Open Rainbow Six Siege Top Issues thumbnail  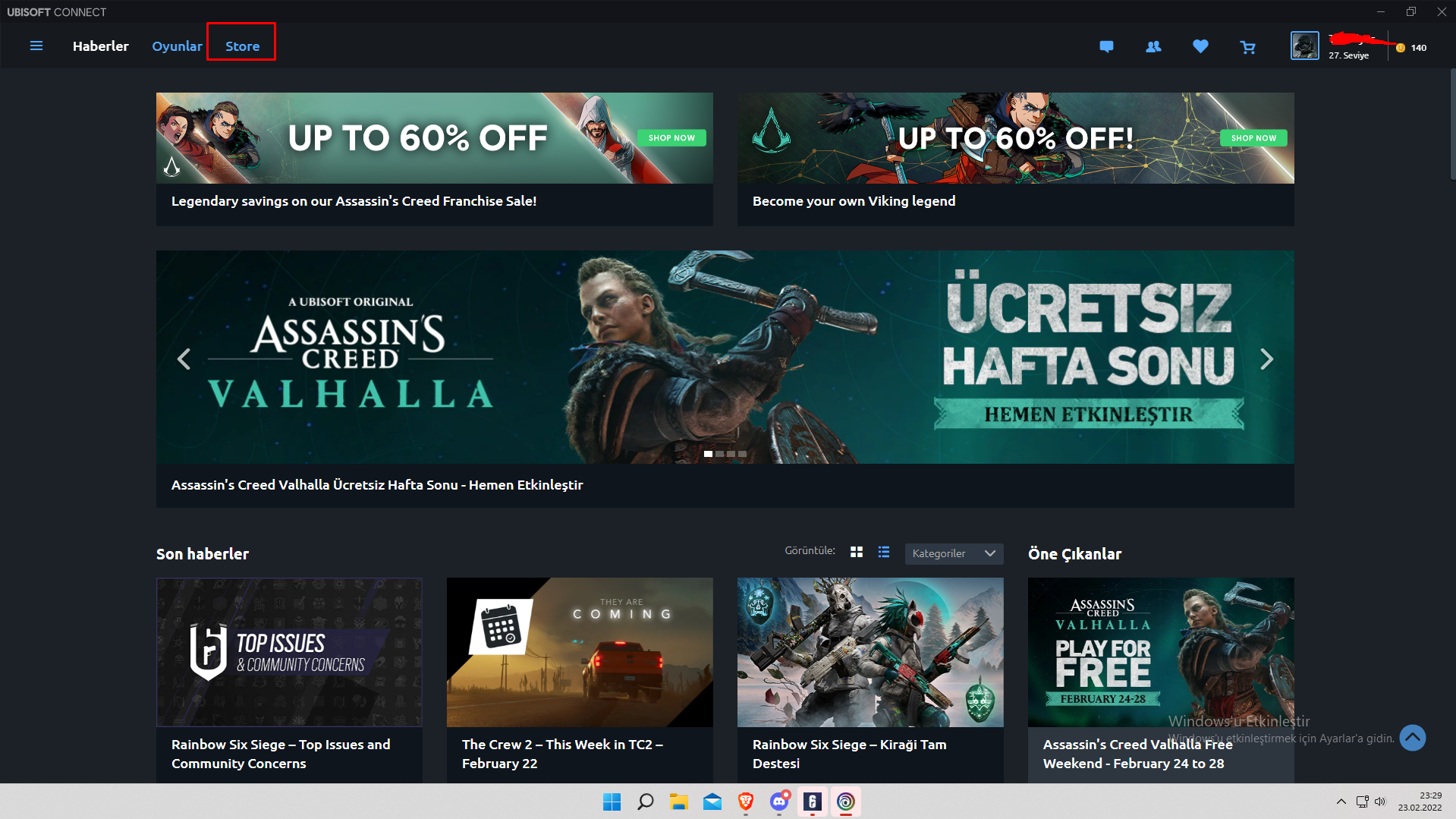click(289, 652)
